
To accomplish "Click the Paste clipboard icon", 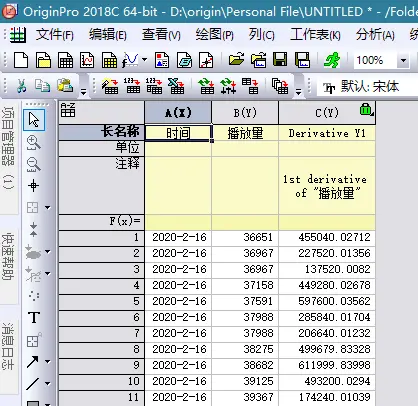I will point(65,86).
